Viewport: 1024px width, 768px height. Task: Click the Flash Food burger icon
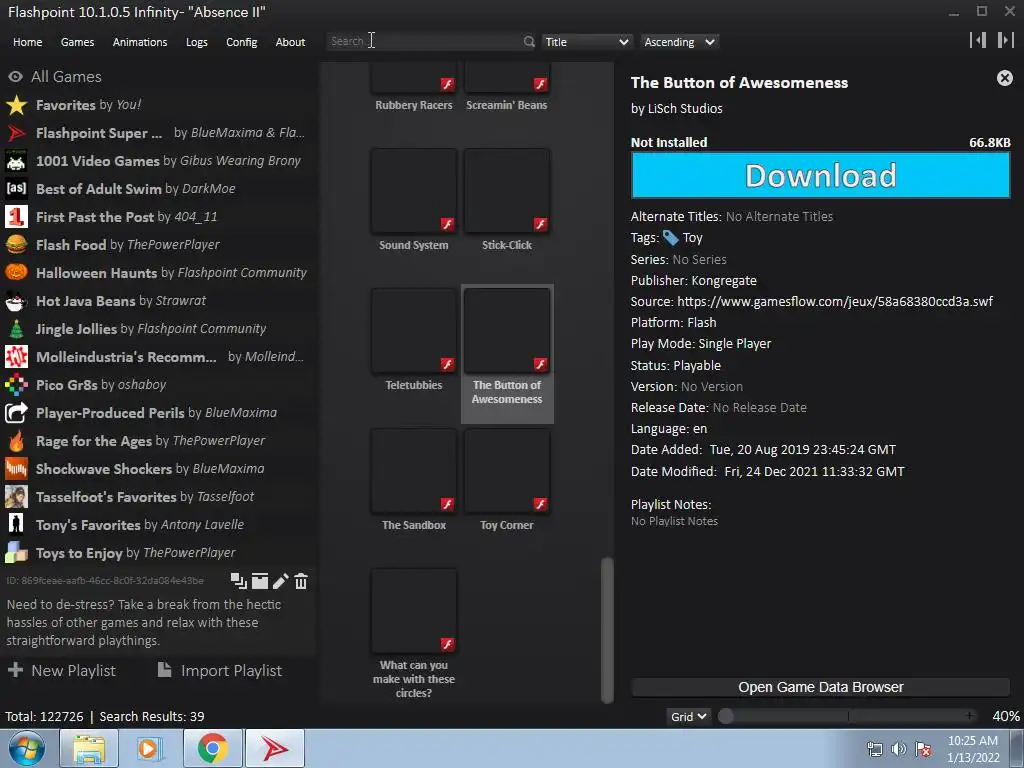click(16, 245)
